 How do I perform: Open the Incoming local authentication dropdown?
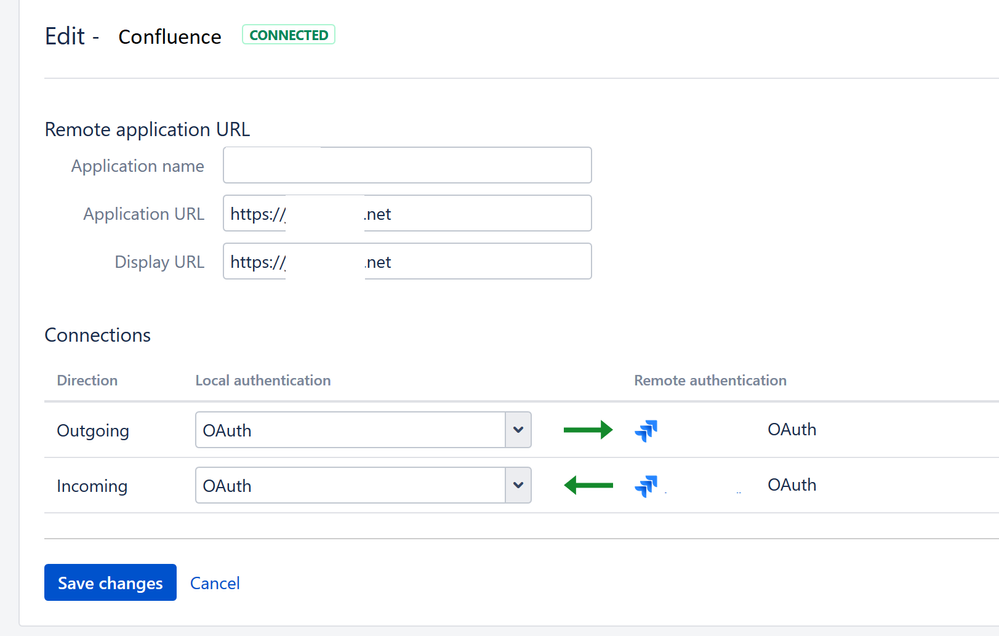(363, 485)
